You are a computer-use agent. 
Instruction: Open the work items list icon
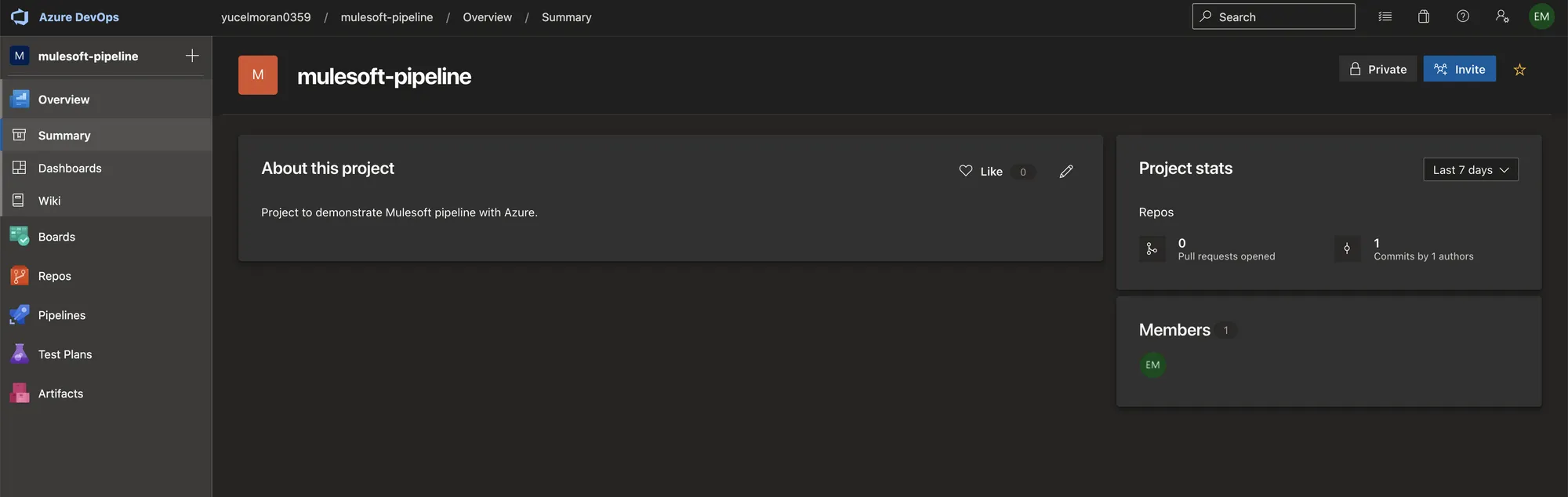1385,16
